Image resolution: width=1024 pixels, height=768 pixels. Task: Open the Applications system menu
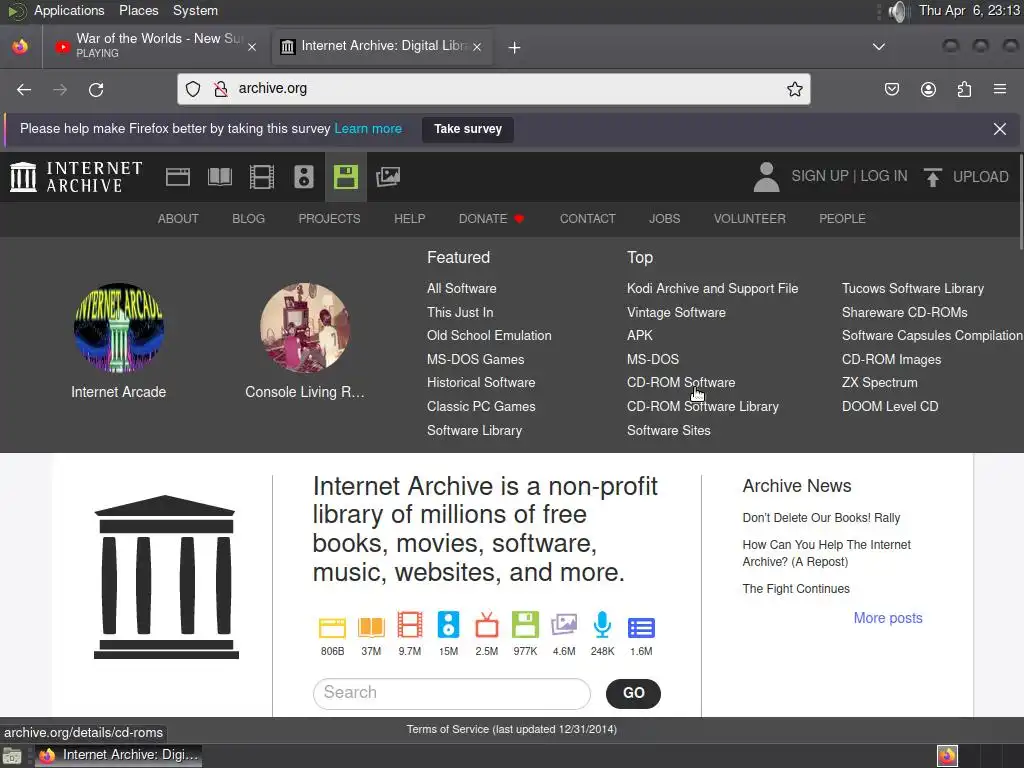(x=69, y=10)
